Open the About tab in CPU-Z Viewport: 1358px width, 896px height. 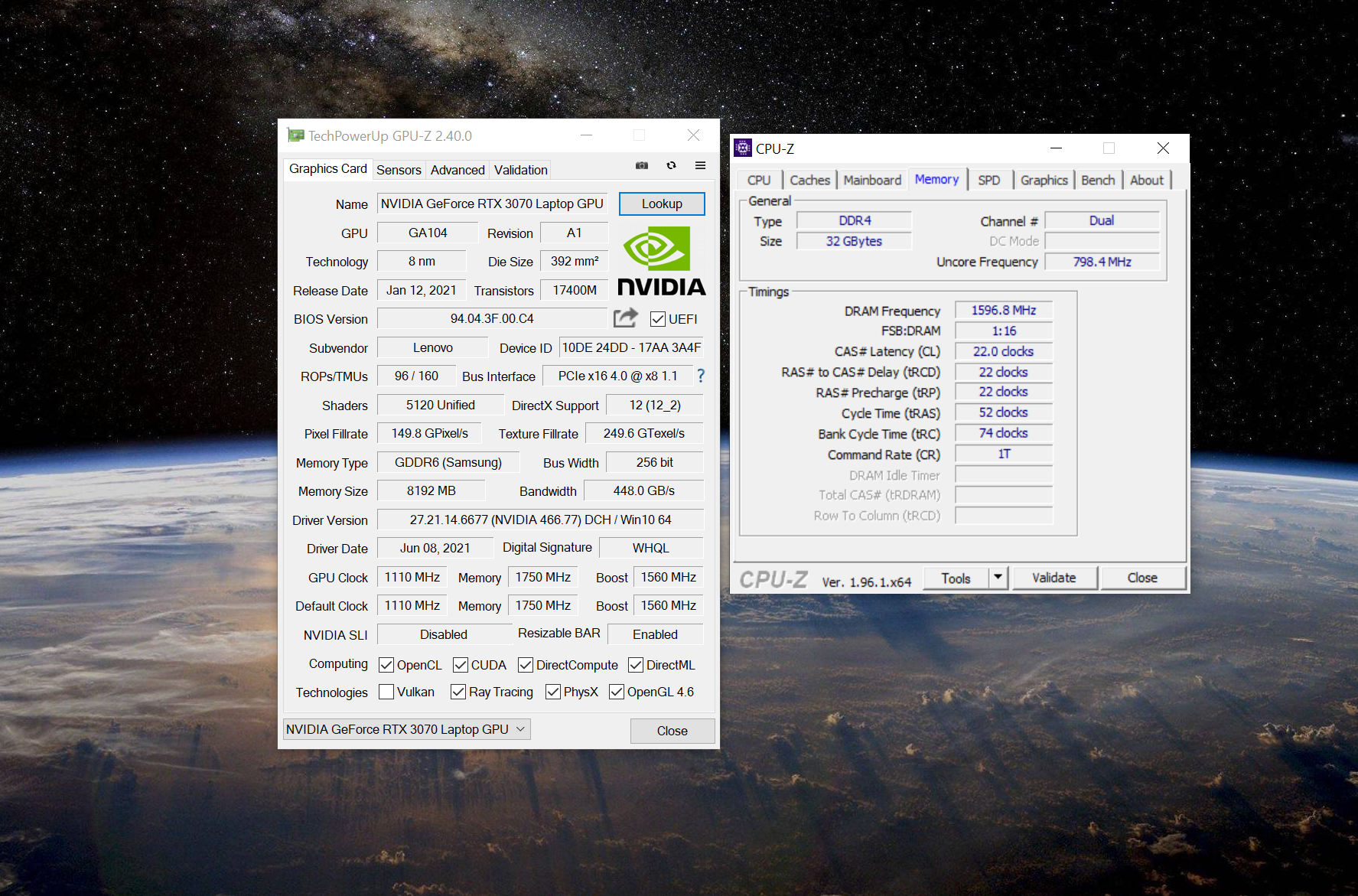(x=1146, y=180)
